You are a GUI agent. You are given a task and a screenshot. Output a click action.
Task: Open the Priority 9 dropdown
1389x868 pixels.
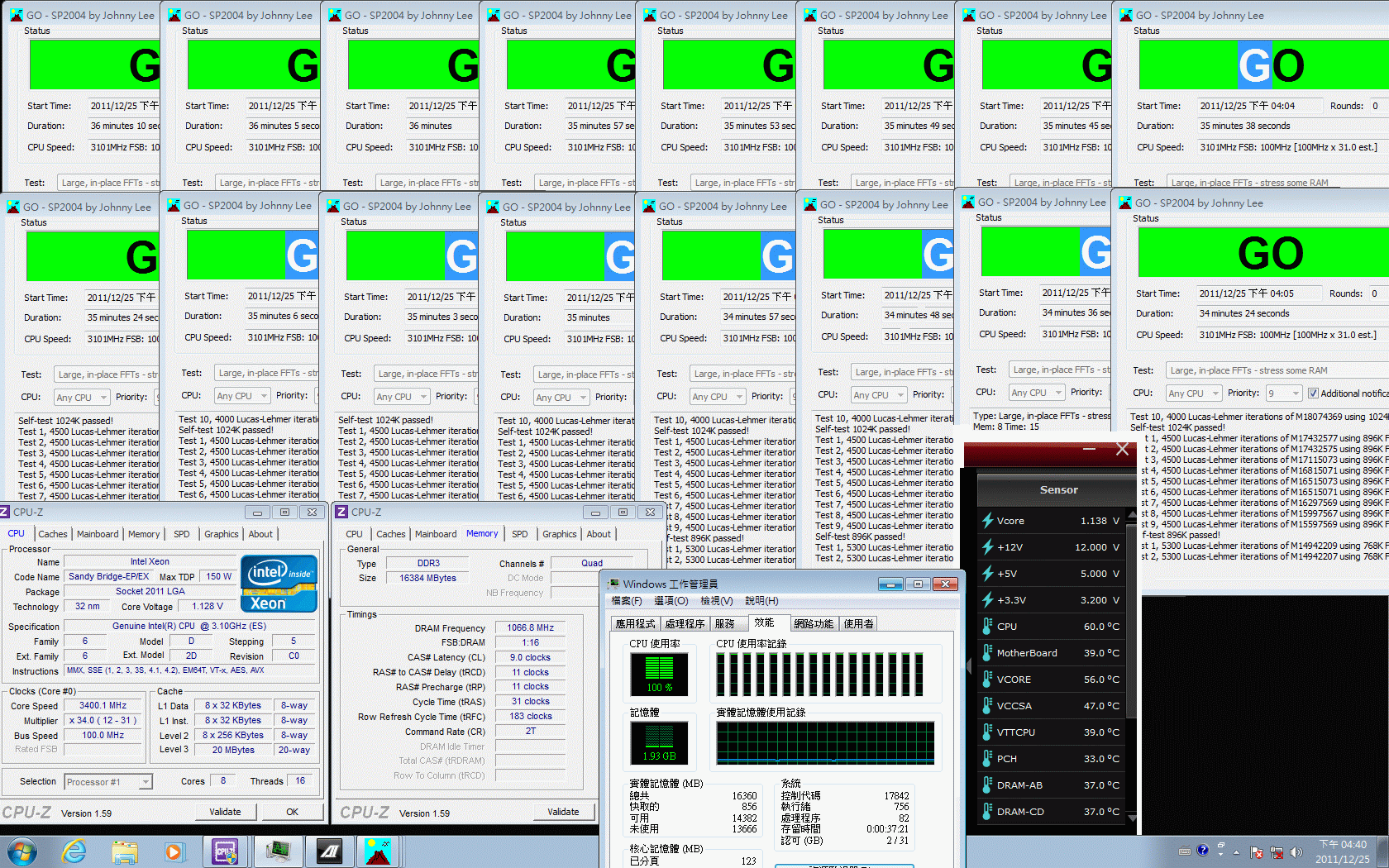1284,393
